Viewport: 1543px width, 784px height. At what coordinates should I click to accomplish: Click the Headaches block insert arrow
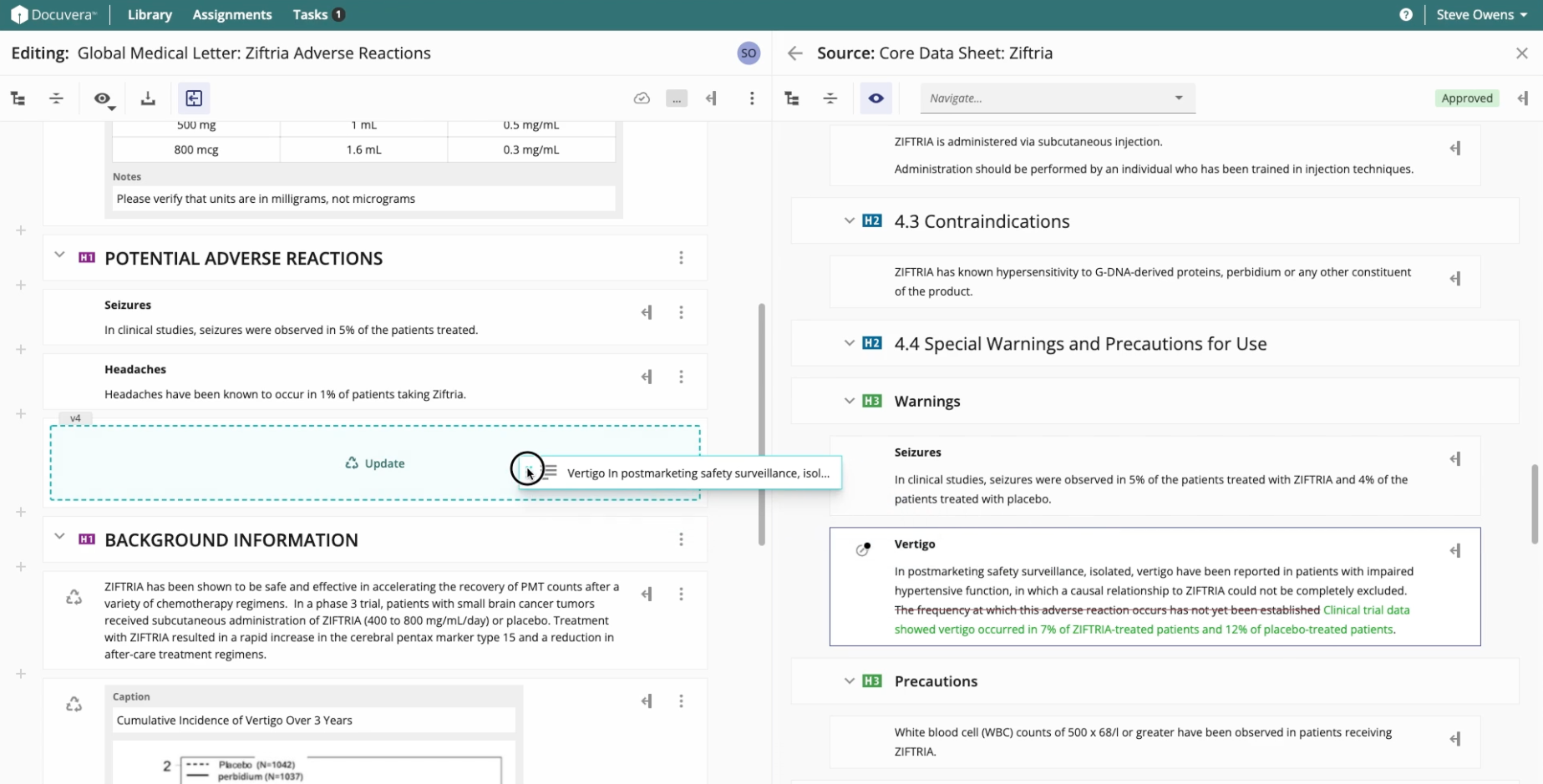[x=647, y=377]
